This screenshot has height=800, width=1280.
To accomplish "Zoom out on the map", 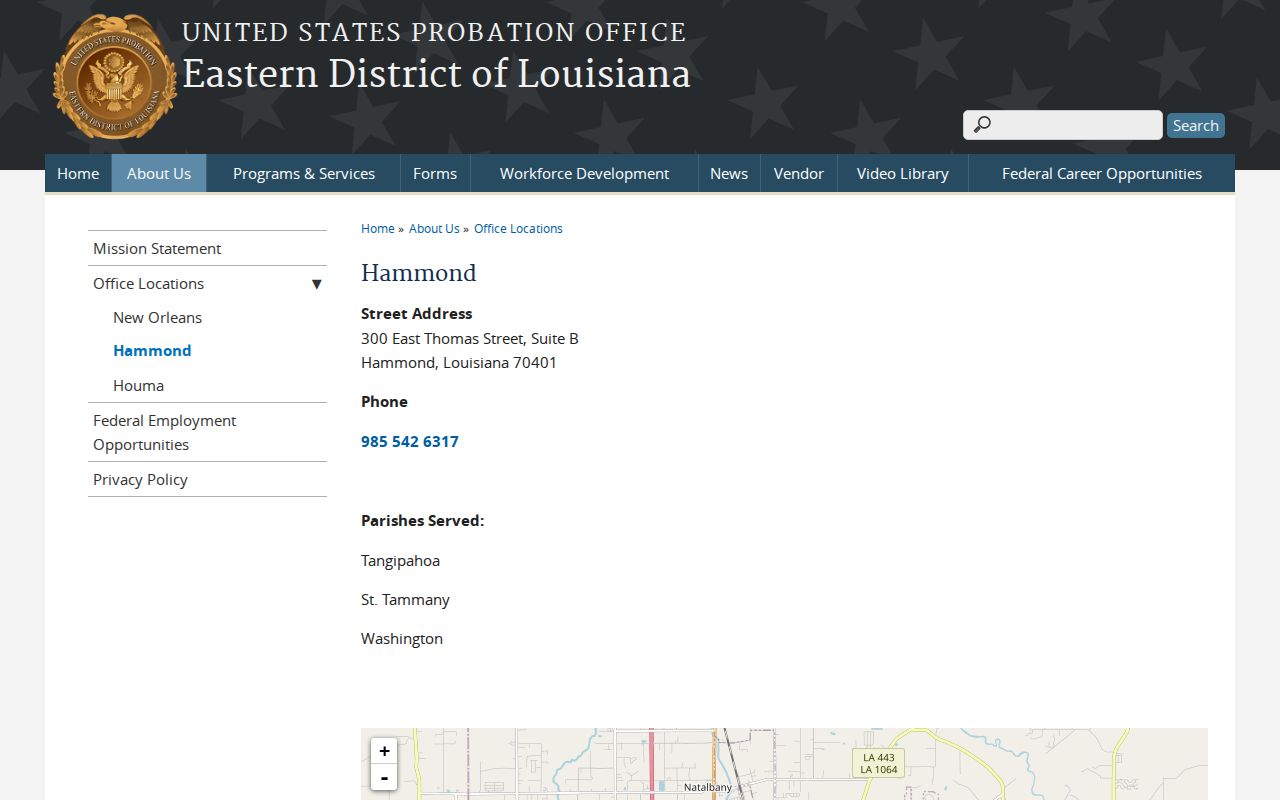I will (x=384, y=777).
